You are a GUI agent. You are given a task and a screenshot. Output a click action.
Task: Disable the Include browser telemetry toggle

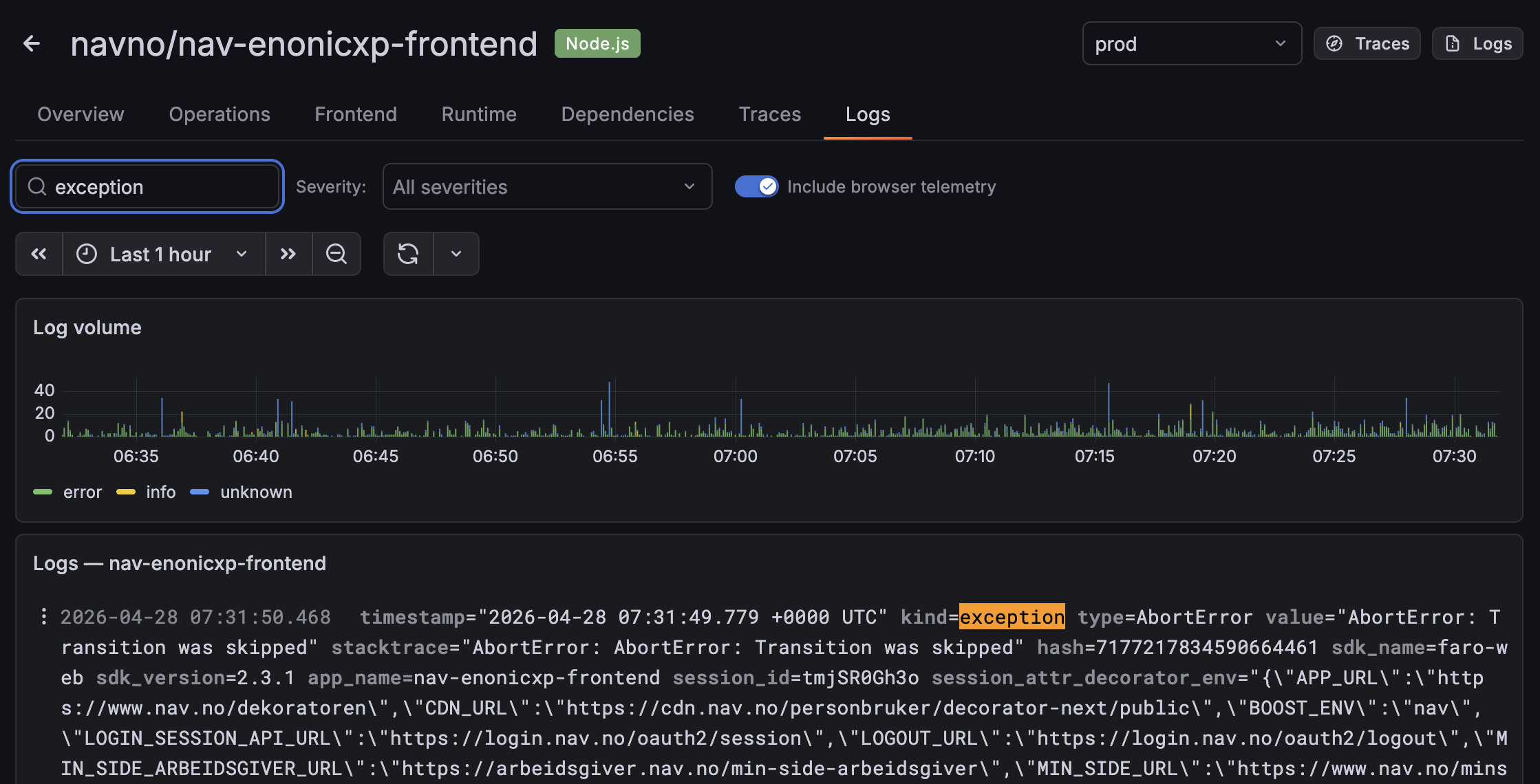(756, 186)
